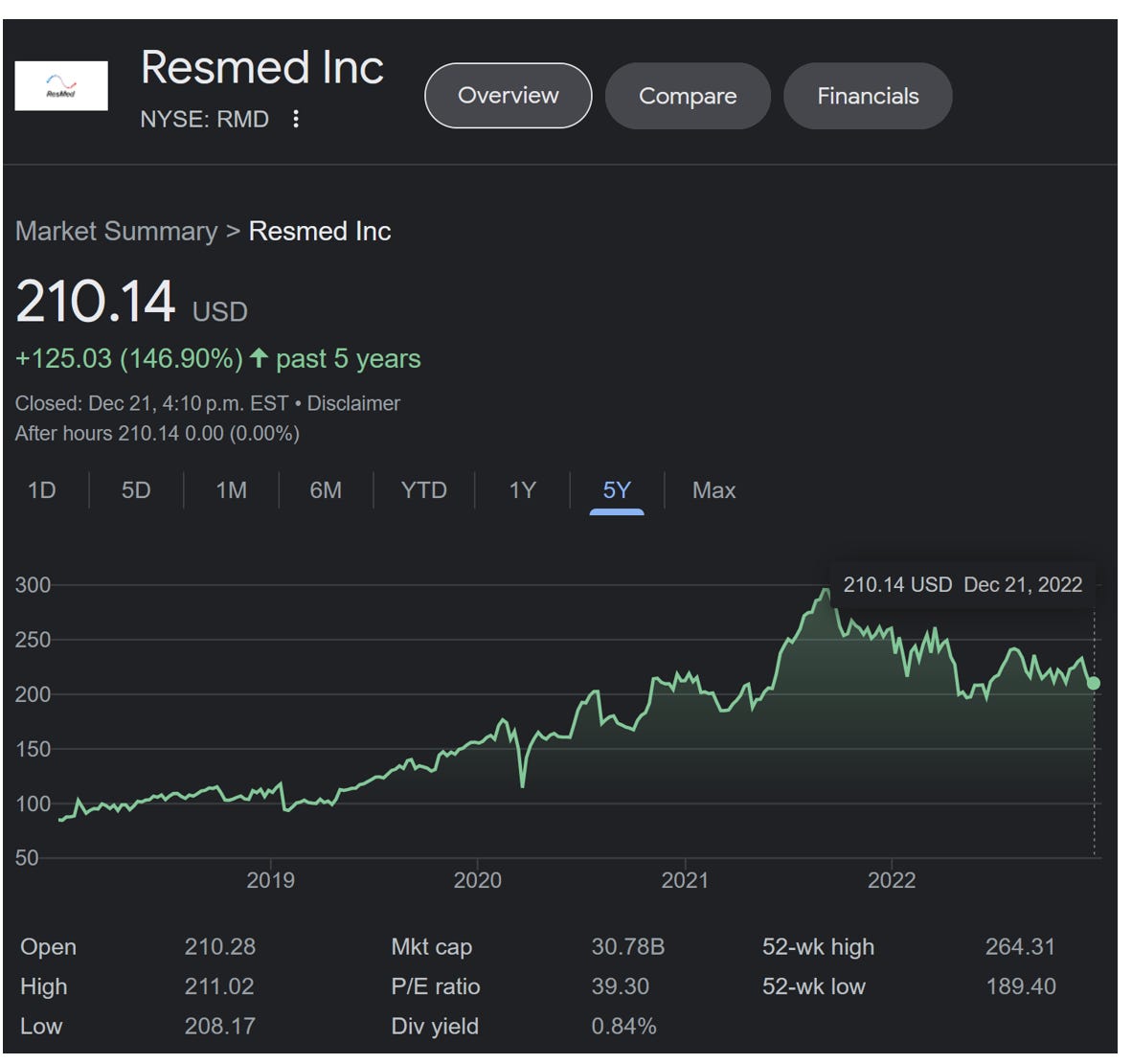This screenshot has width=1132, height=1064.
Task: Follow the Market Summary breadcrumb link
Action: point(116,232)
